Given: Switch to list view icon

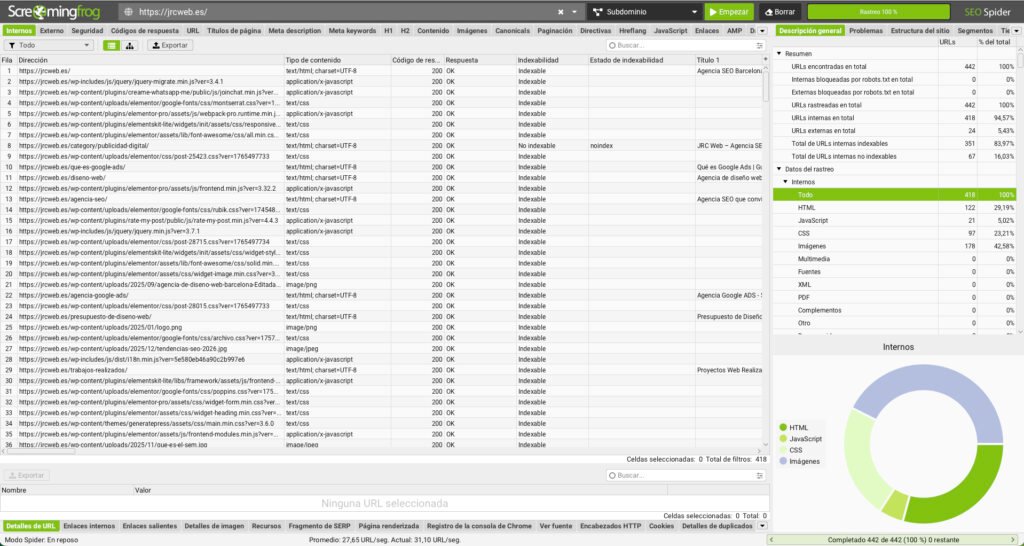Looking at the screenshot, I should pos(112,45).
